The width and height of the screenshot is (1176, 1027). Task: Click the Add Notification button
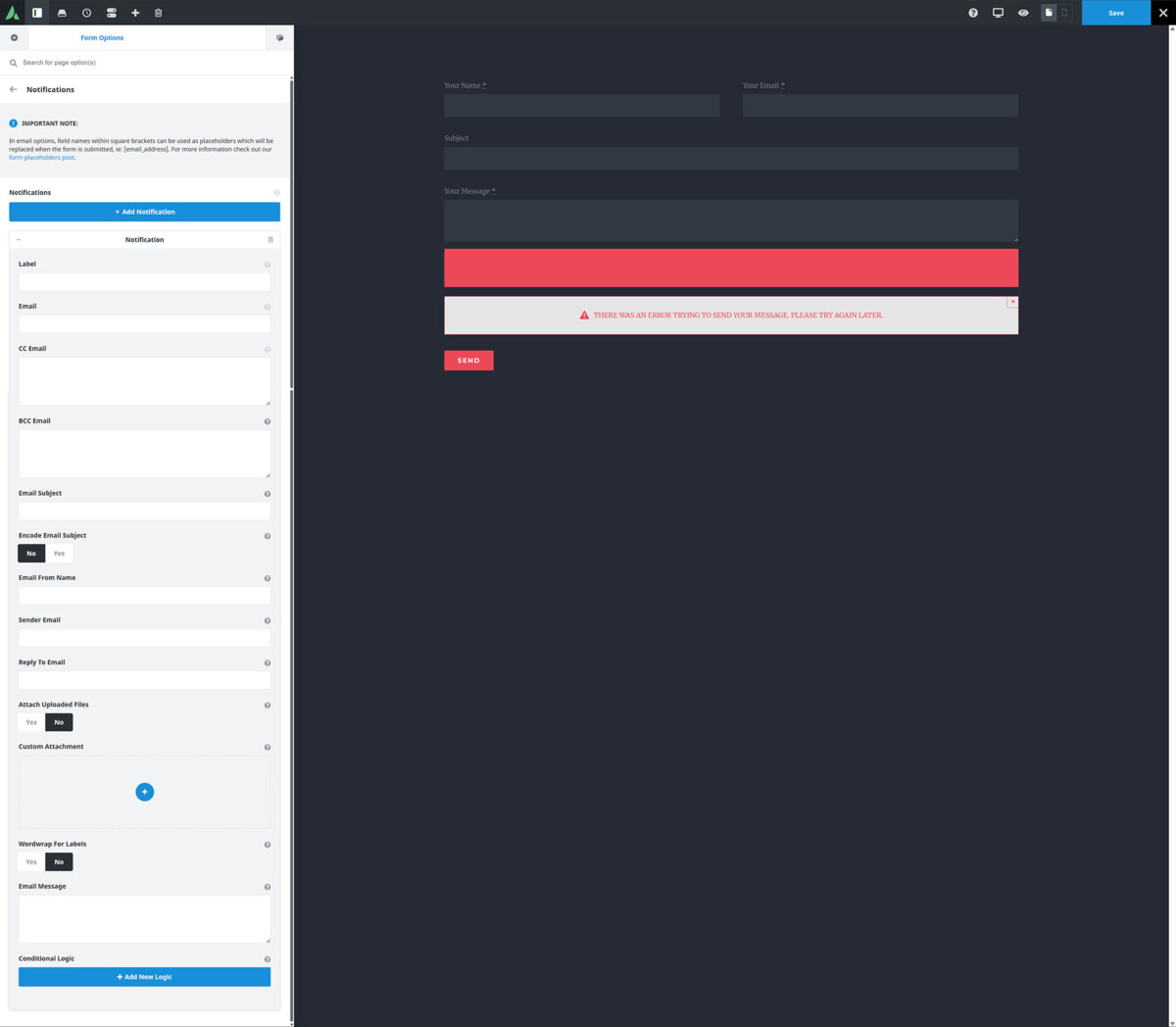click(144, 212)
